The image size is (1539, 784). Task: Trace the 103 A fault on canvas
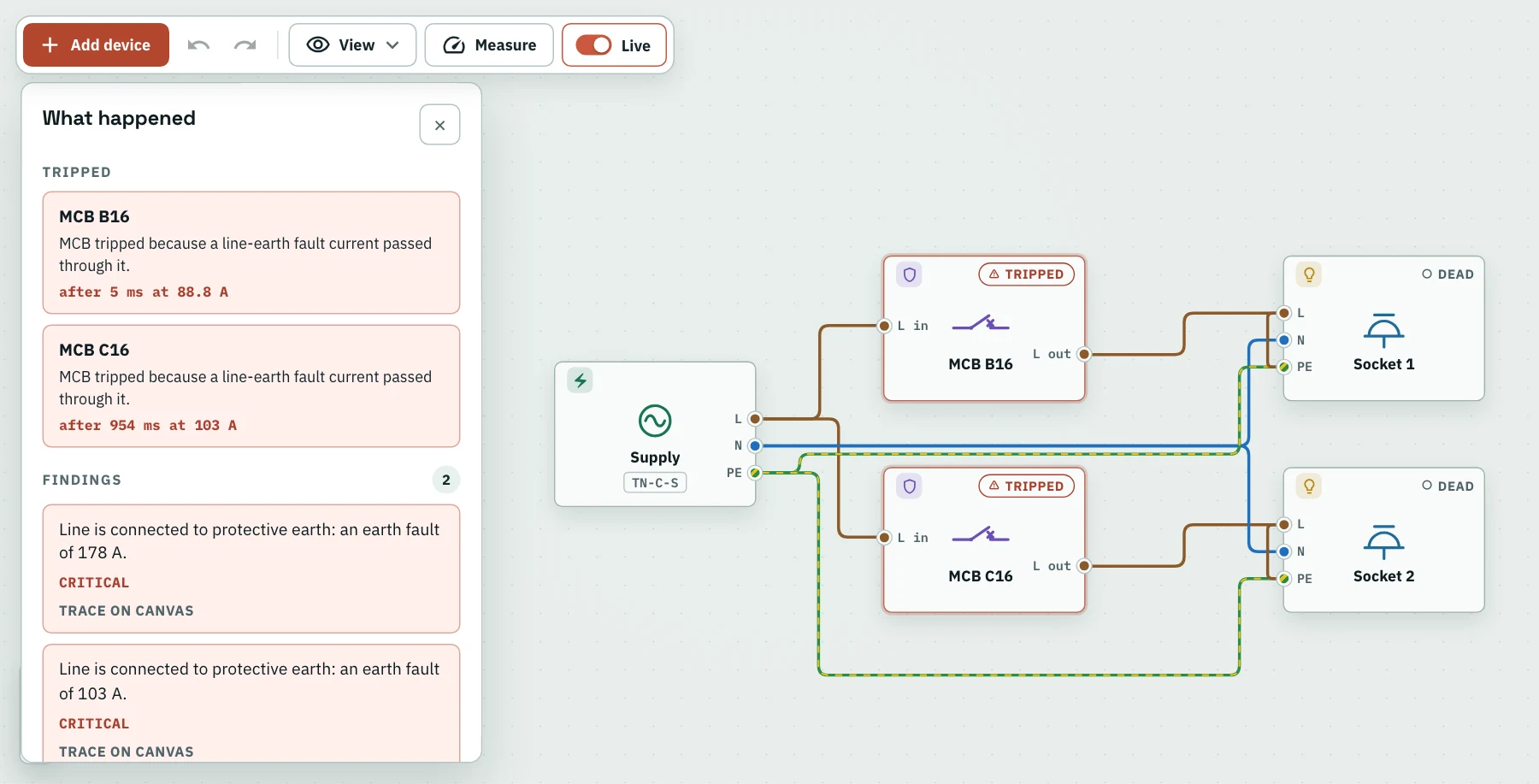[x=127, y=752]
